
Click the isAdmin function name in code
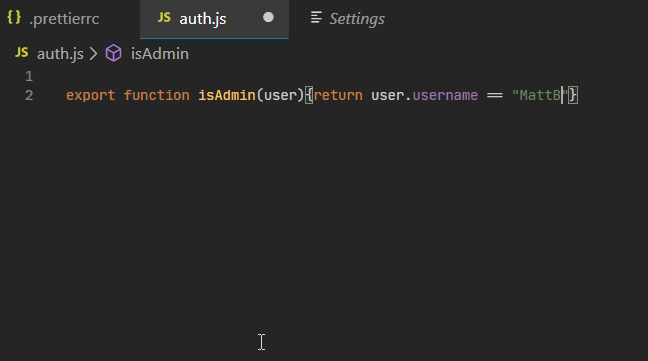coord(227,95)
